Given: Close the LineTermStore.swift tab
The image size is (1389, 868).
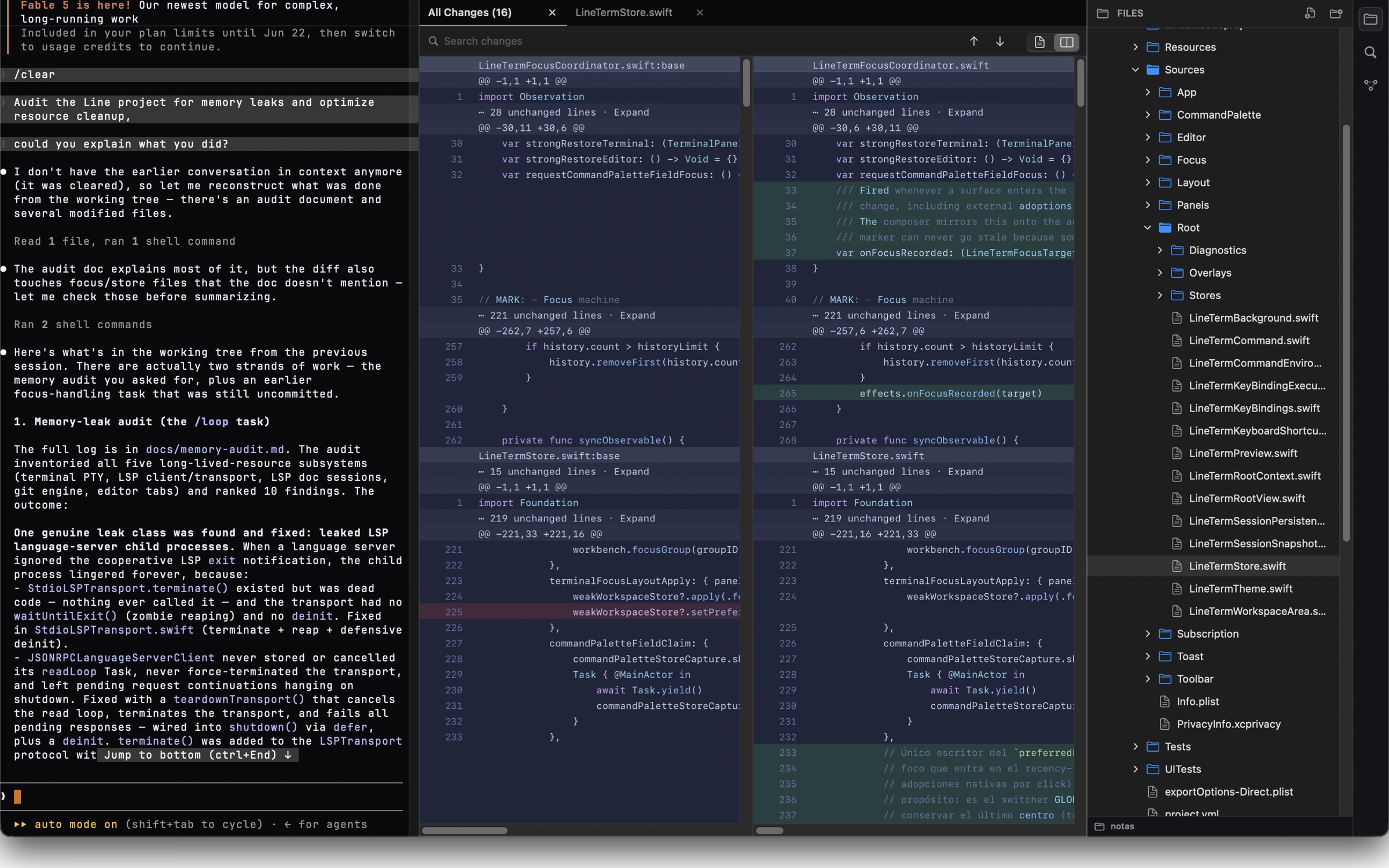Looking at the screenshot, I should [700, 13].
